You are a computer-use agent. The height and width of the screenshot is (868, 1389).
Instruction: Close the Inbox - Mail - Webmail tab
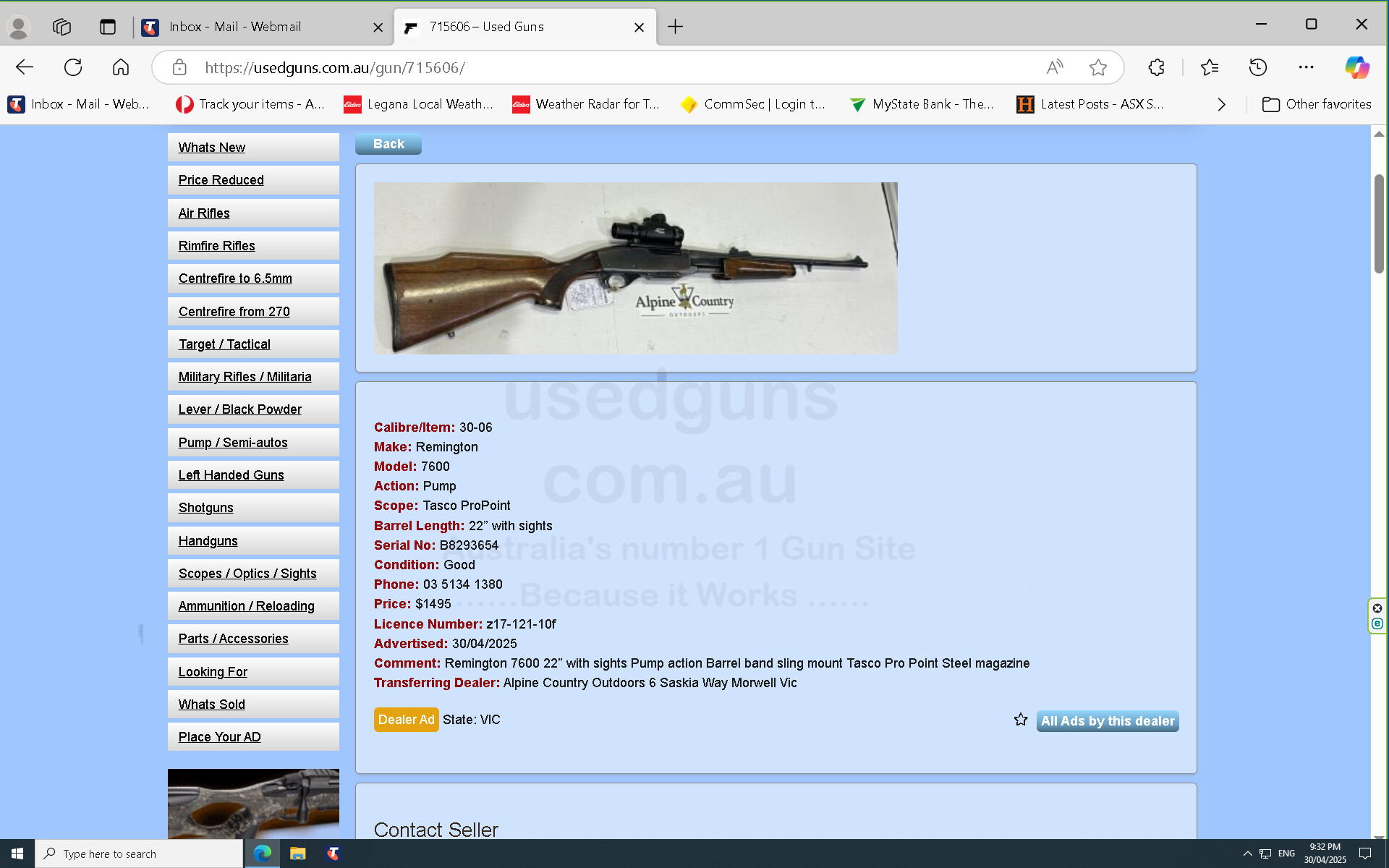[x=378, y=27]
